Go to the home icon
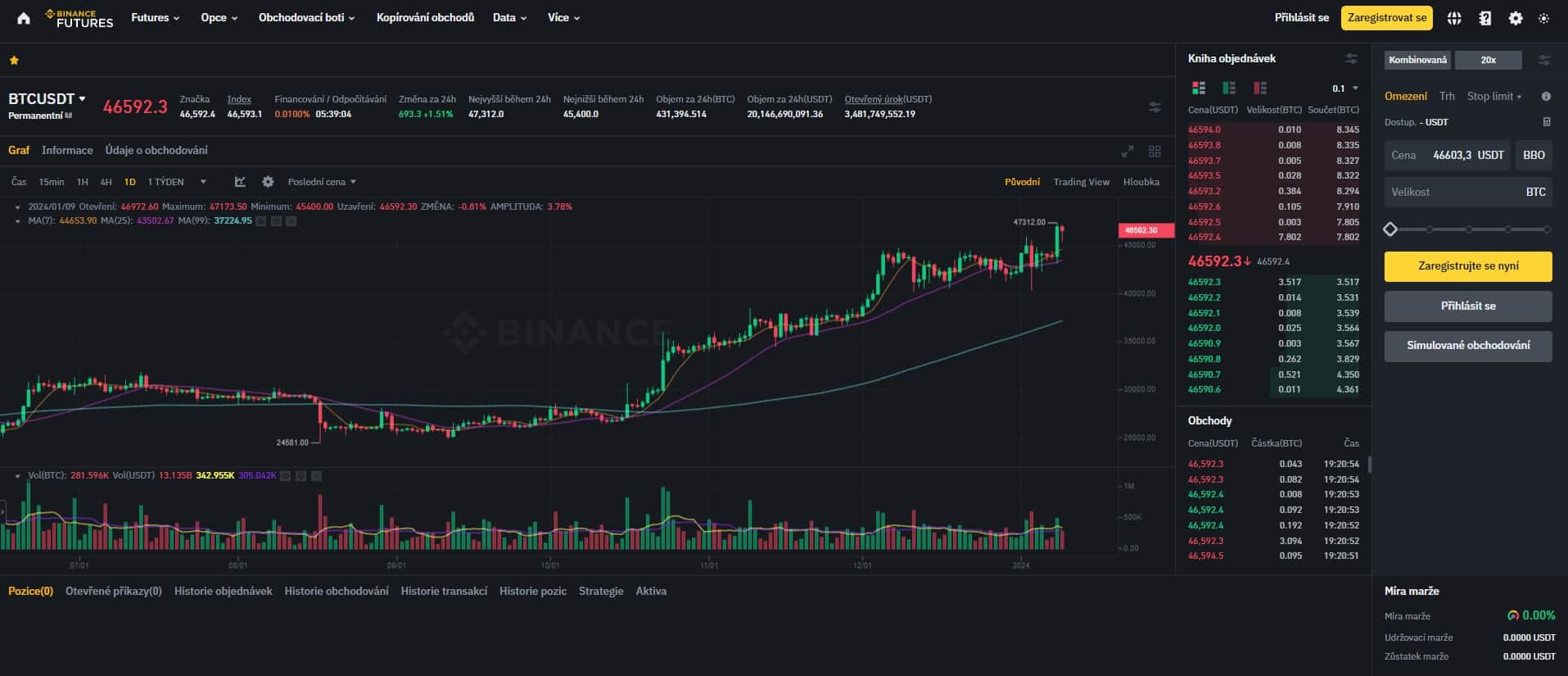This screenshot has height=676, width=1568. [24, 18]
